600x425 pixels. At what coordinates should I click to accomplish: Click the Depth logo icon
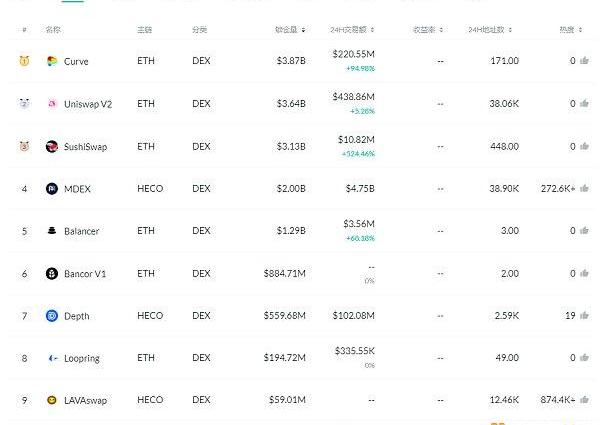tap(52, 316)
